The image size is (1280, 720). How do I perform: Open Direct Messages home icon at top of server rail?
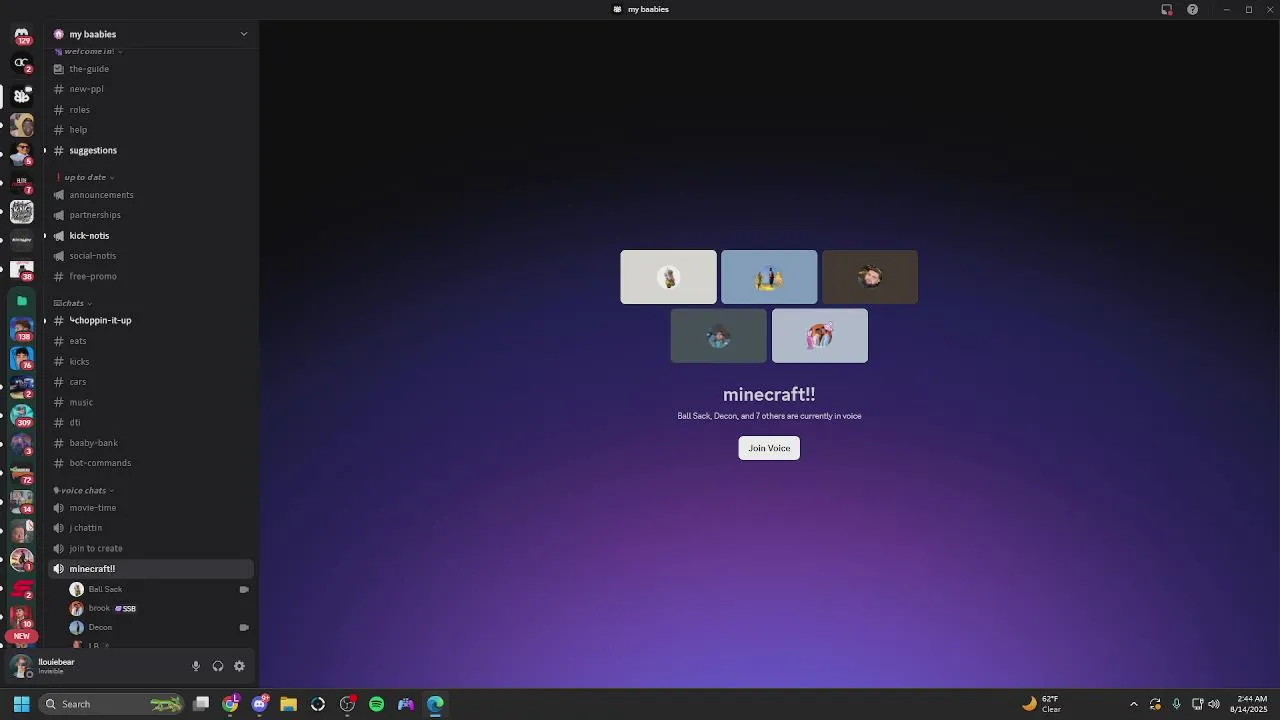22,36
